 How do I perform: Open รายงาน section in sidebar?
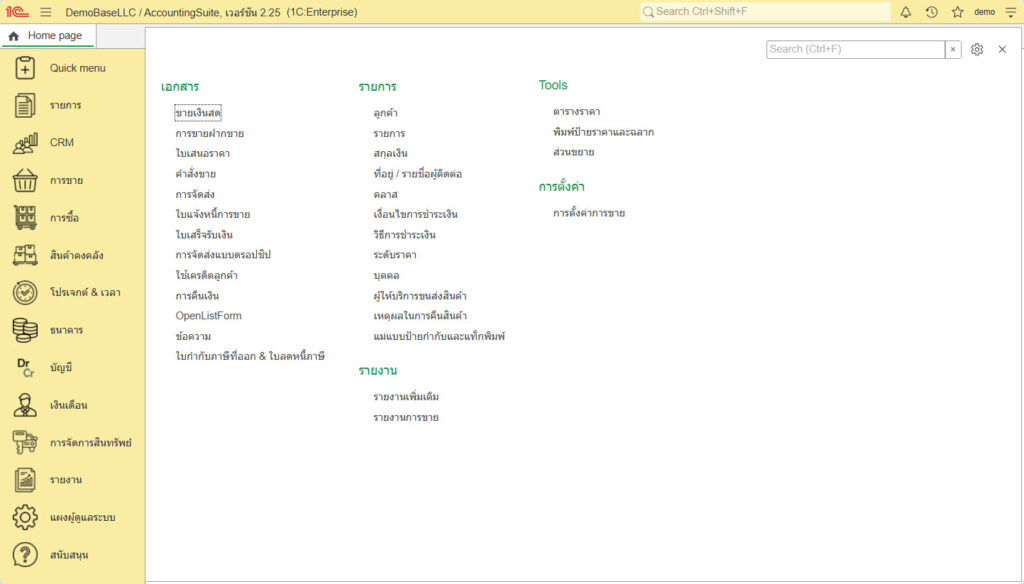click(x=66, y=480)
